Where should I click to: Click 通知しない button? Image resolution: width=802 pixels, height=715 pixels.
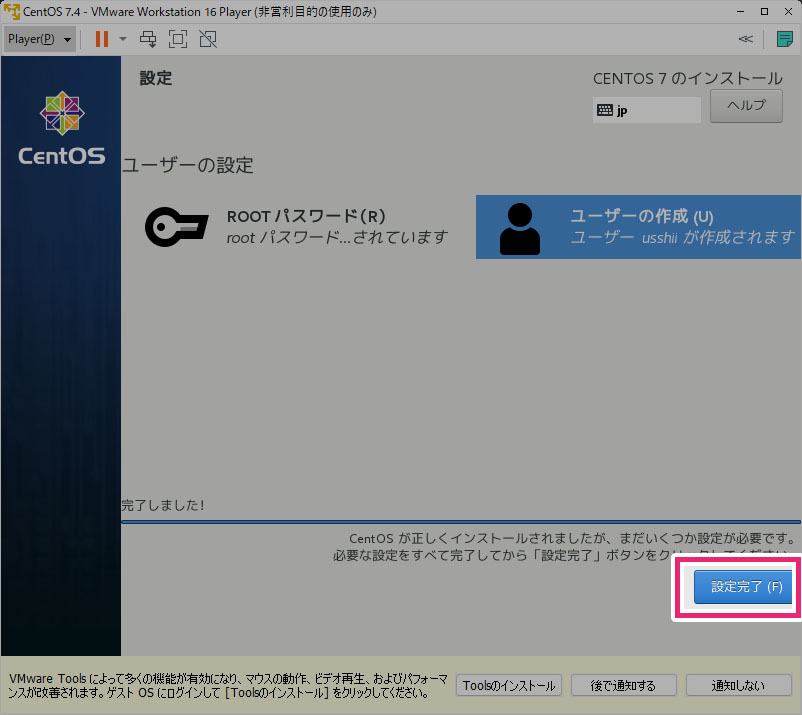click(739, 685)
